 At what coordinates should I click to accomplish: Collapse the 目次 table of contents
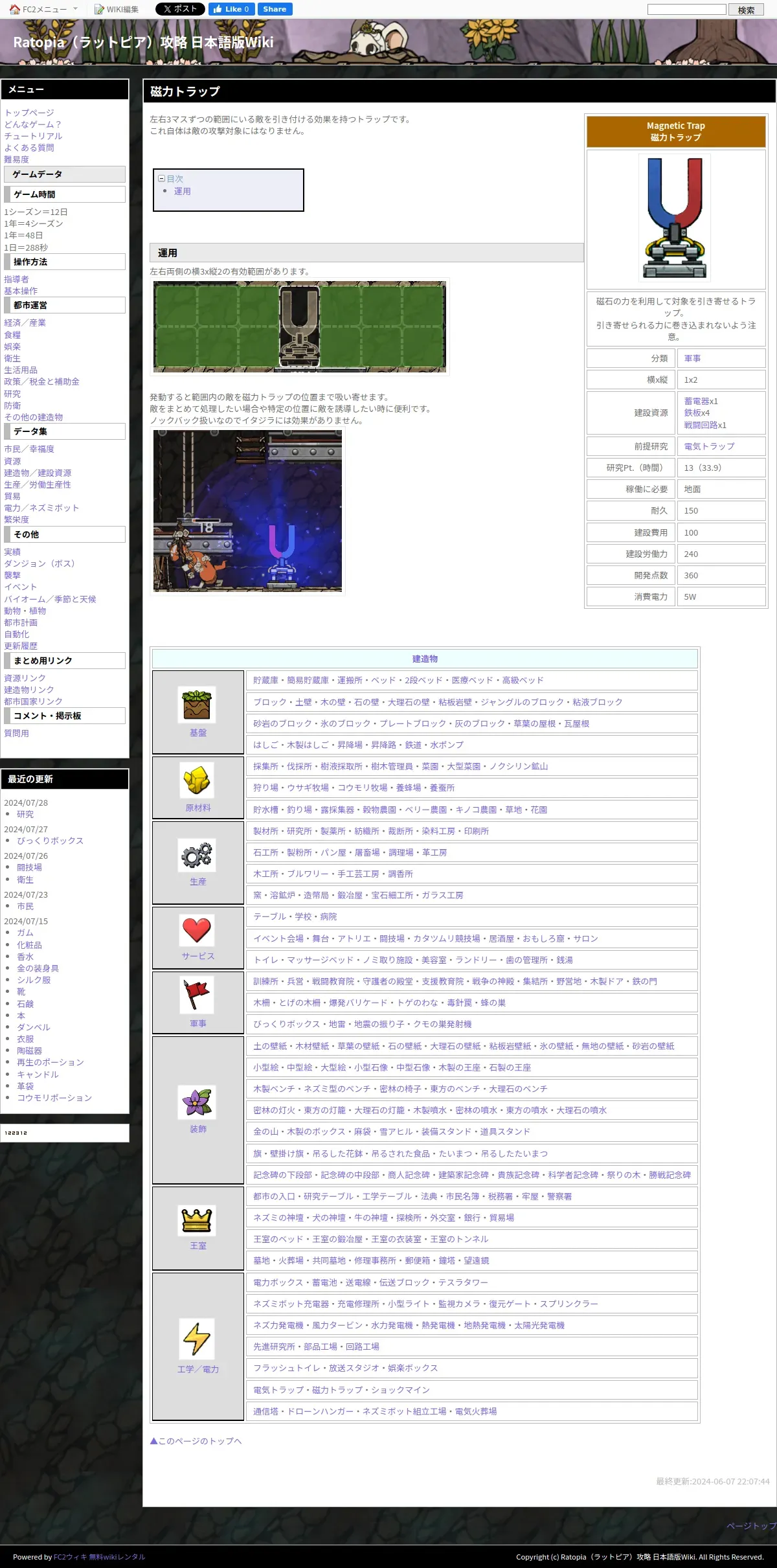[161, 178]
